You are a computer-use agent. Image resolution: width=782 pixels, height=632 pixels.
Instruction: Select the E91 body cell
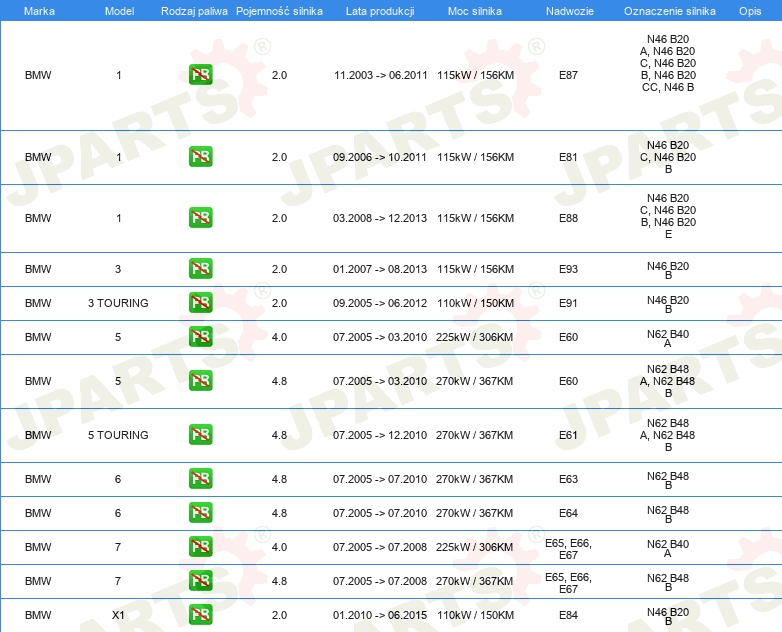pyautogui.click(x=568, y=303)
